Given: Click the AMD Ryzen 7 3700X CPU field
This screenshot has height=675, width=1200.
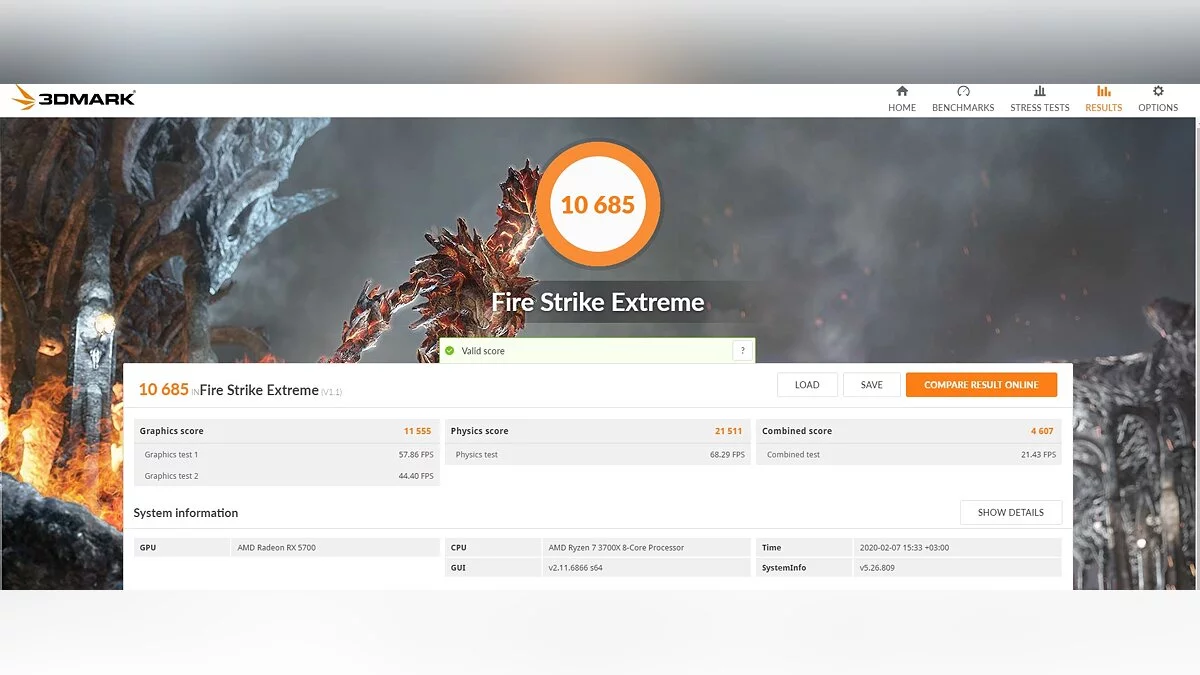Looking at the screenshot, I should click(x=646, y=548).
